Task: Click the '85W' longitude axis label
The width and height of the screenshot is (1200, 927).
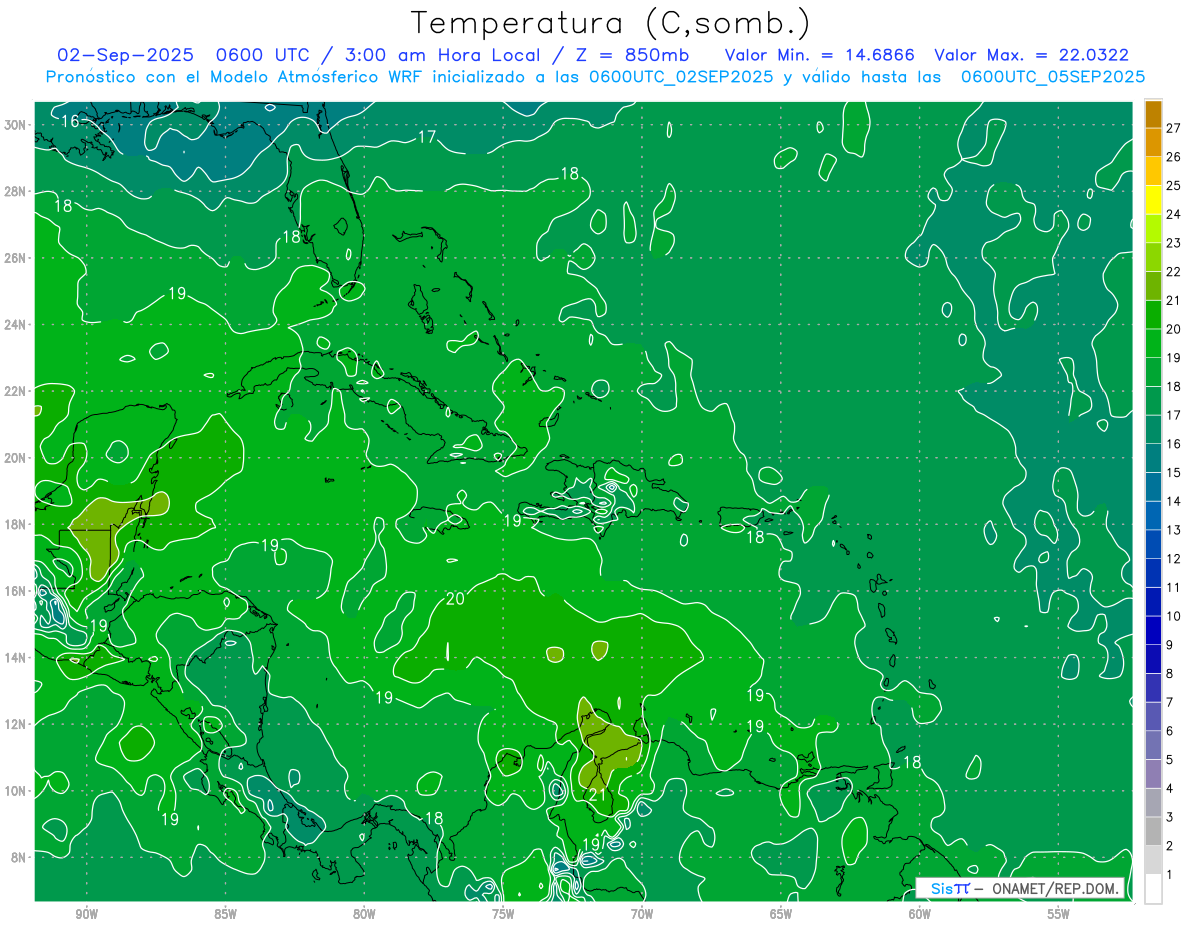Action: click(x=225, y=914)
